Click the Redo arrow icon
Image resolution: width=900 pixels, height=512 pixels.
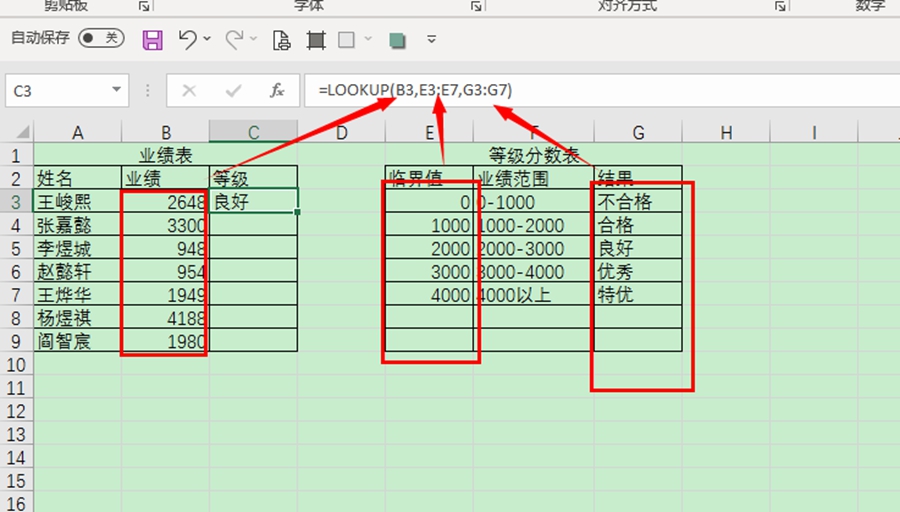[x=234, y=40]
